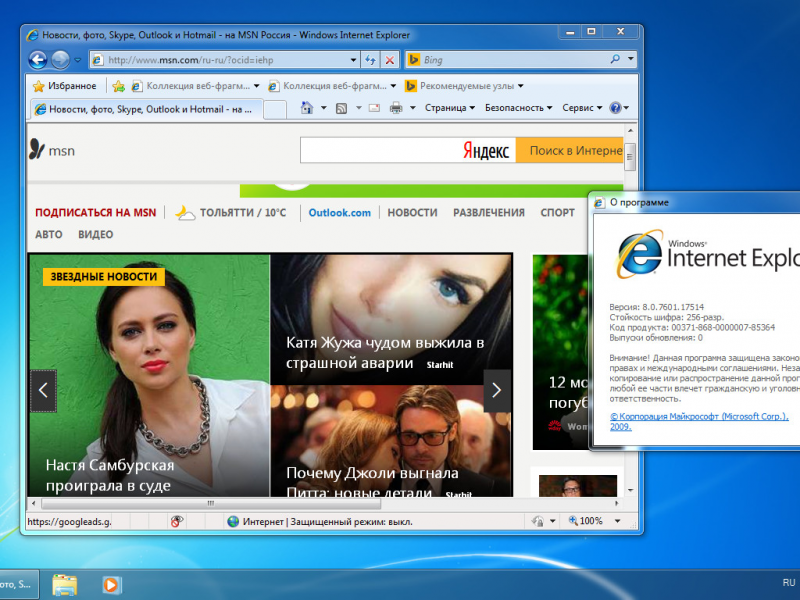Click horizontal scrollbar left arrow
800x600 pixels.
[x=34, y=504]
